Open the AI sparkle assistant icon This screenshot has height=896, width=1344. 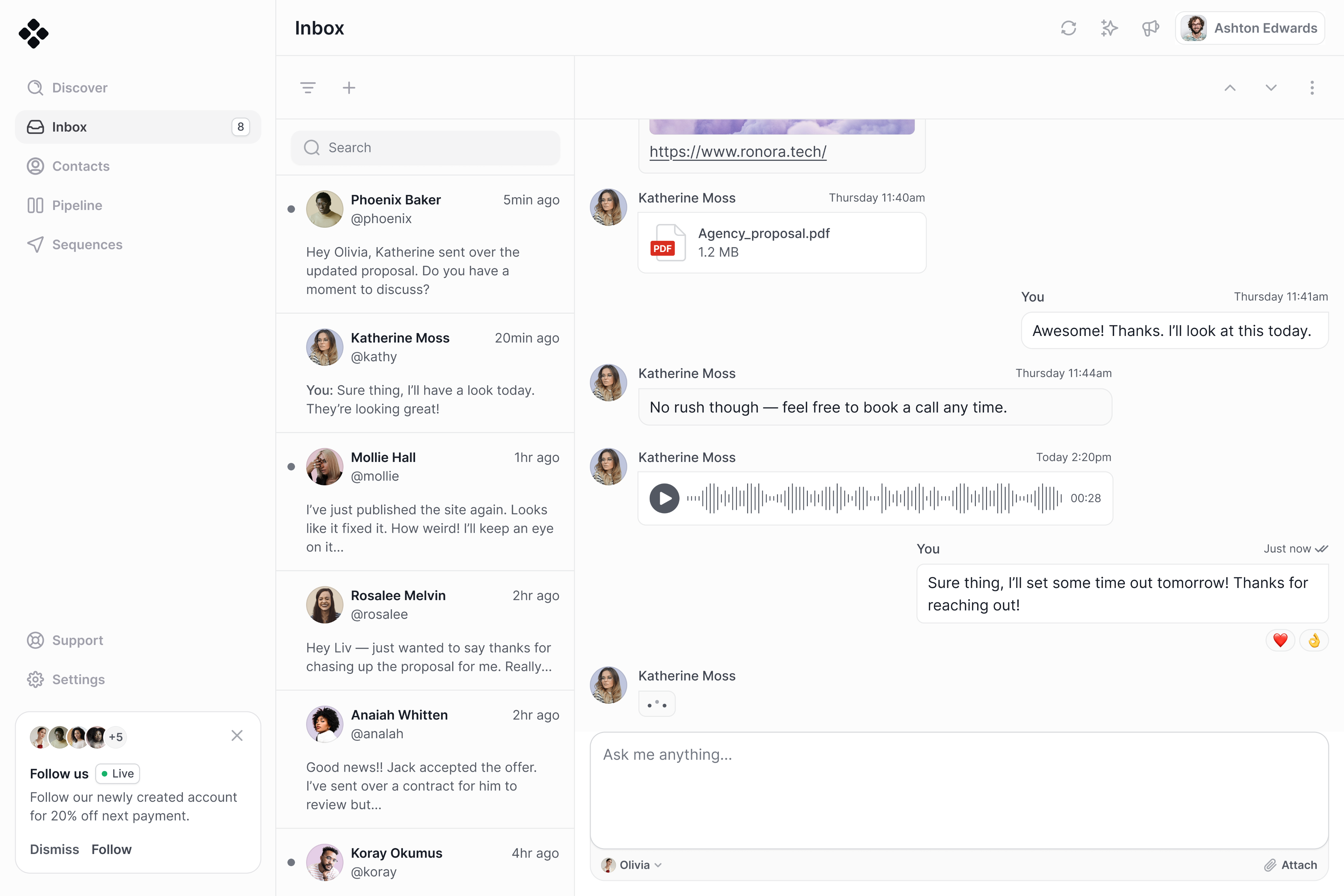click(1109, 28)
